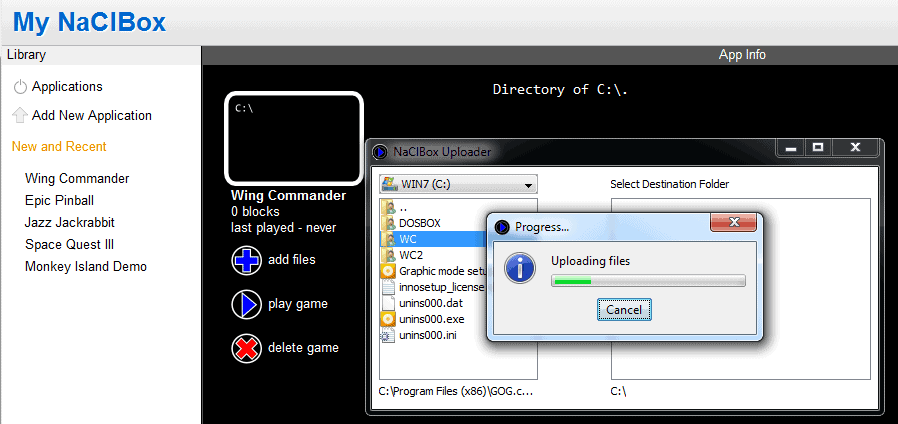The width and height of the screenshot is (898, 424).
Task: Click the destination path C:\ text
Action: 619,392
